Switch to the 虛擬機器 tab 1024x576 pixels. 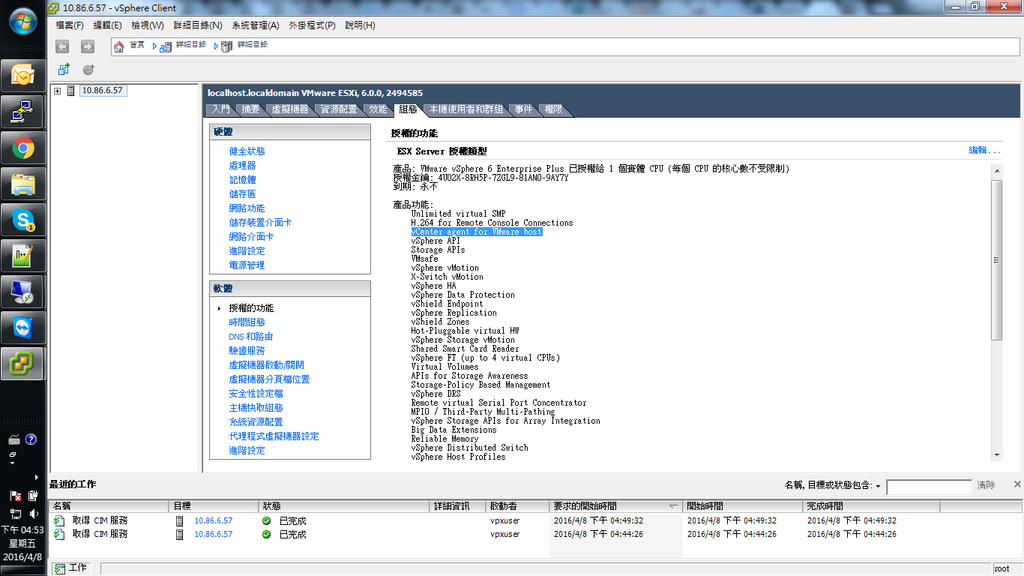(289, 110)
